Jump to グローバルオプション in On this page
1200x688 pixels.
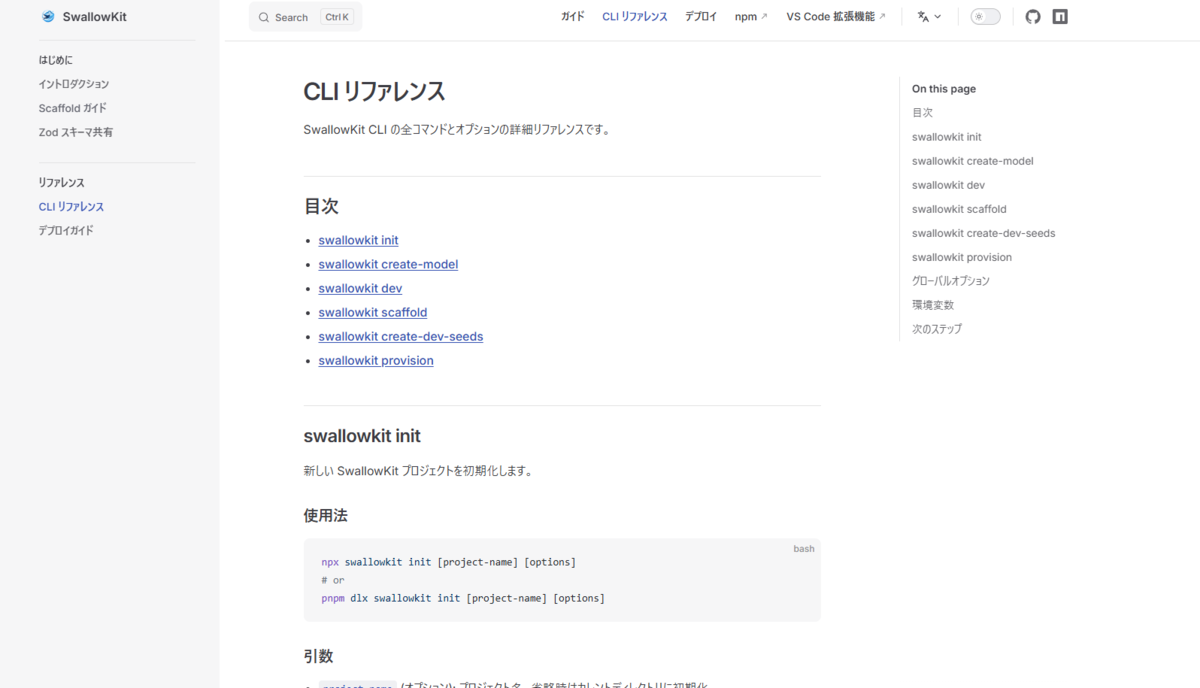(x=951, y=281)
